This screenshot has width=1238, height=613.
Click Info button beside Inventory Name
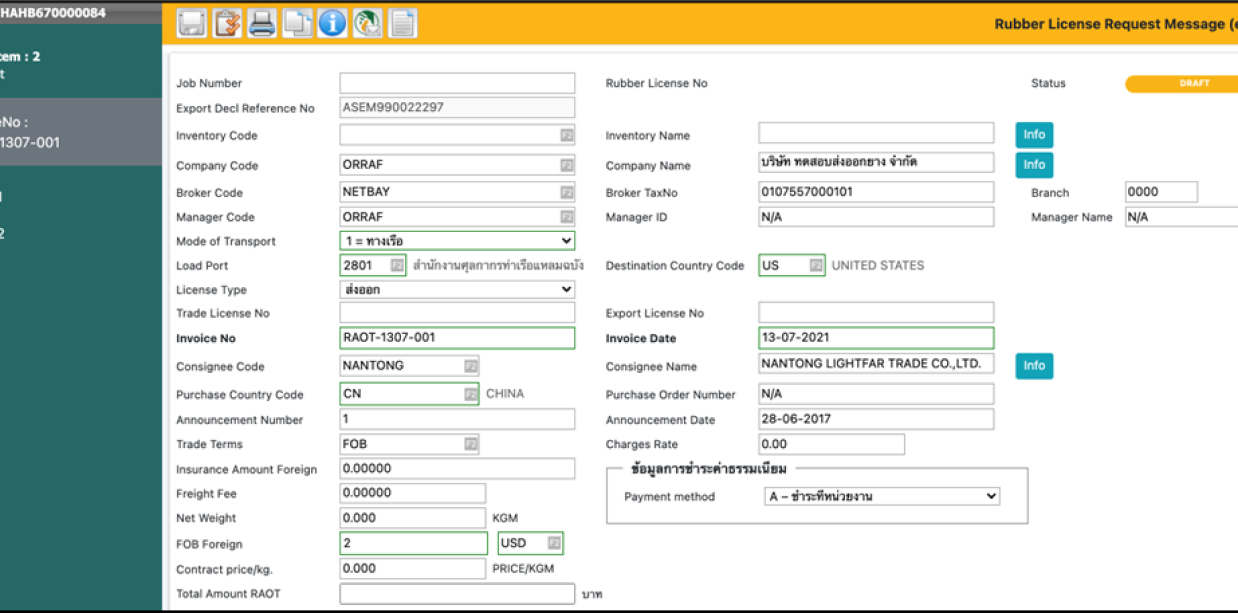click(1034, 135)
